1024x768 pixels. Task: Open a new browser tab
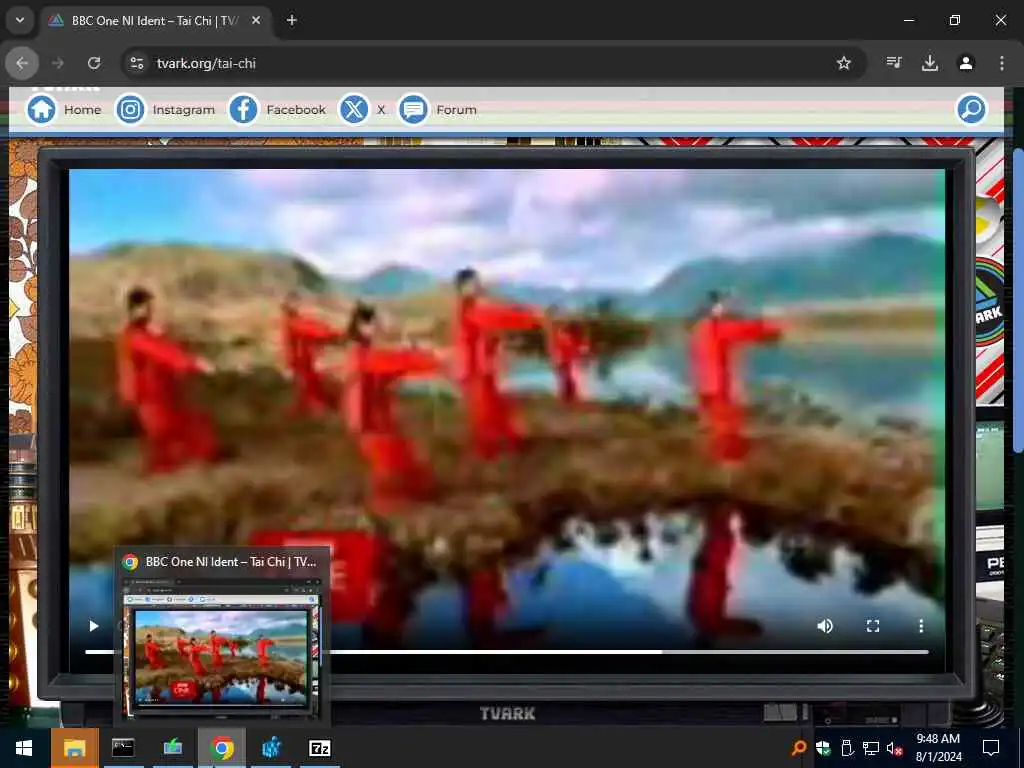[x=292, y=20]
